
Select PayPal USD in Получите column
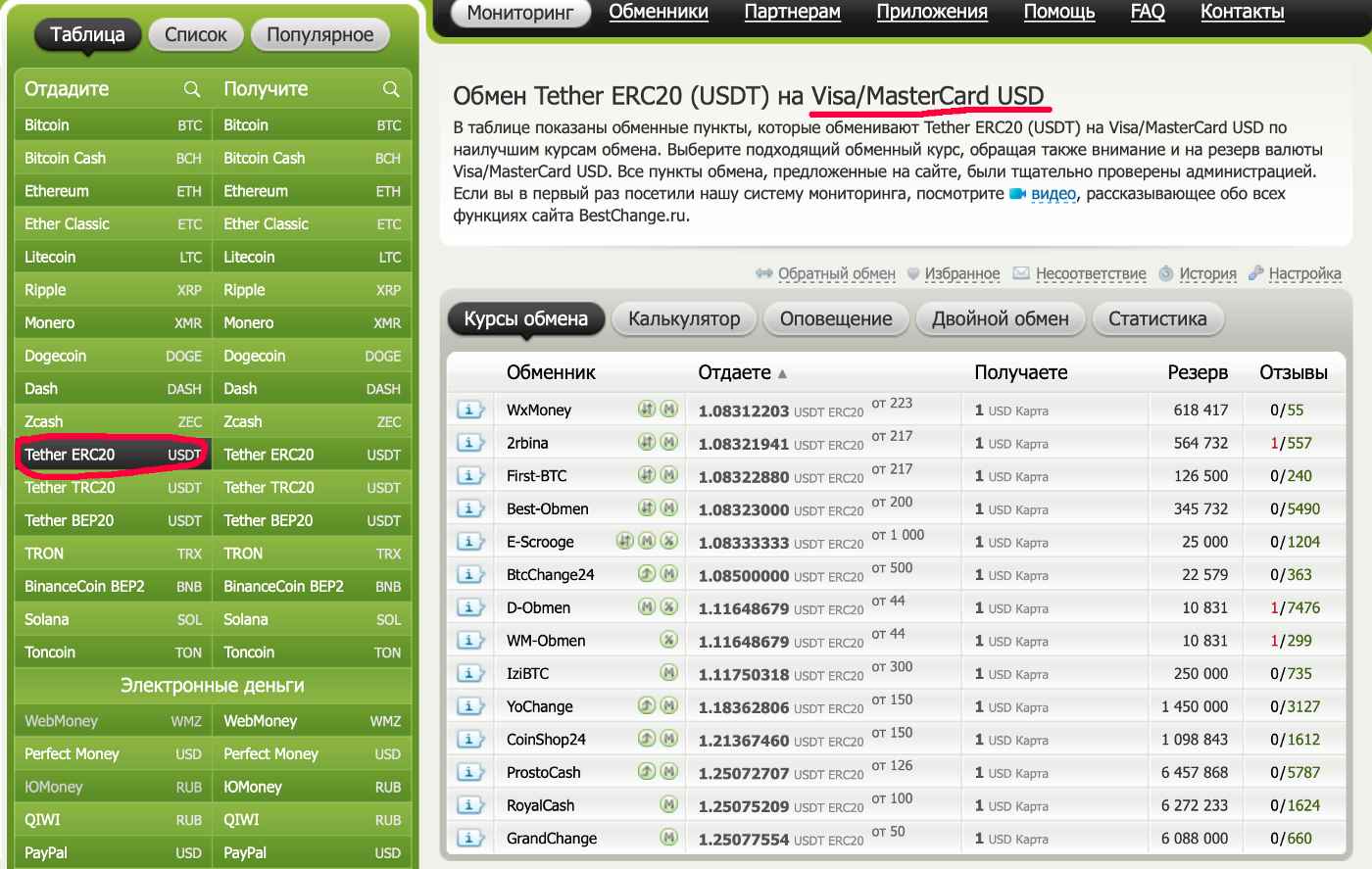click(312, 852)
